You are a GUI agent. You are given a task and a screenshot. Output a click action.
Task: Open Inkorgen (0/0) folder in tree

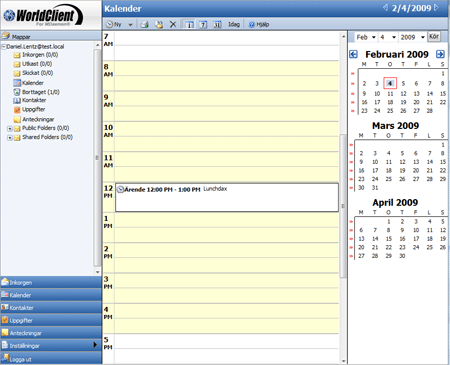point(36,55)
